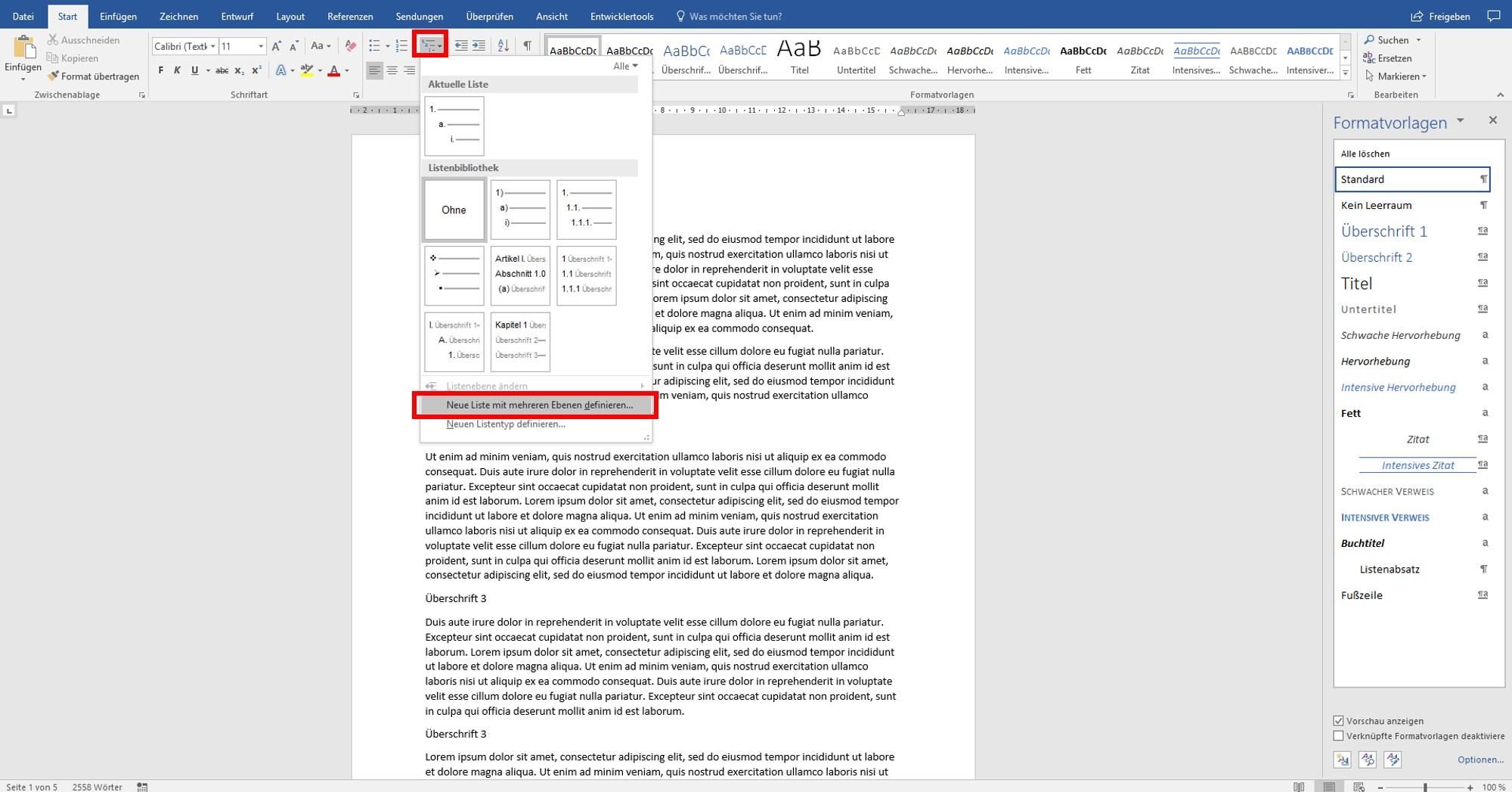Toggle underline formatting U
This screenshot has height=792, width=1512.
pyautogui.click(x=194, y=70)
